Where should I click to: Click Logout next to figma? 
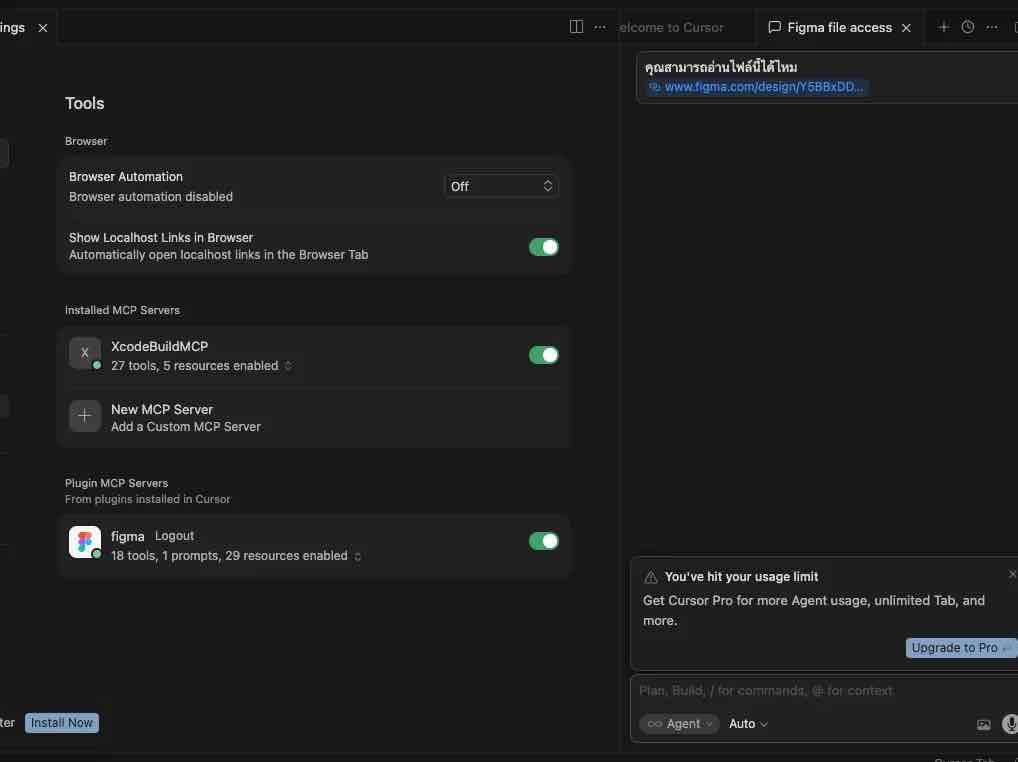174,535
